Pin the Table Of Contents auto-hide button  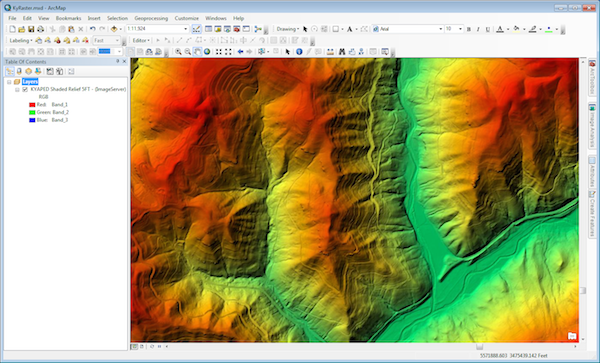tap(117, 61)
